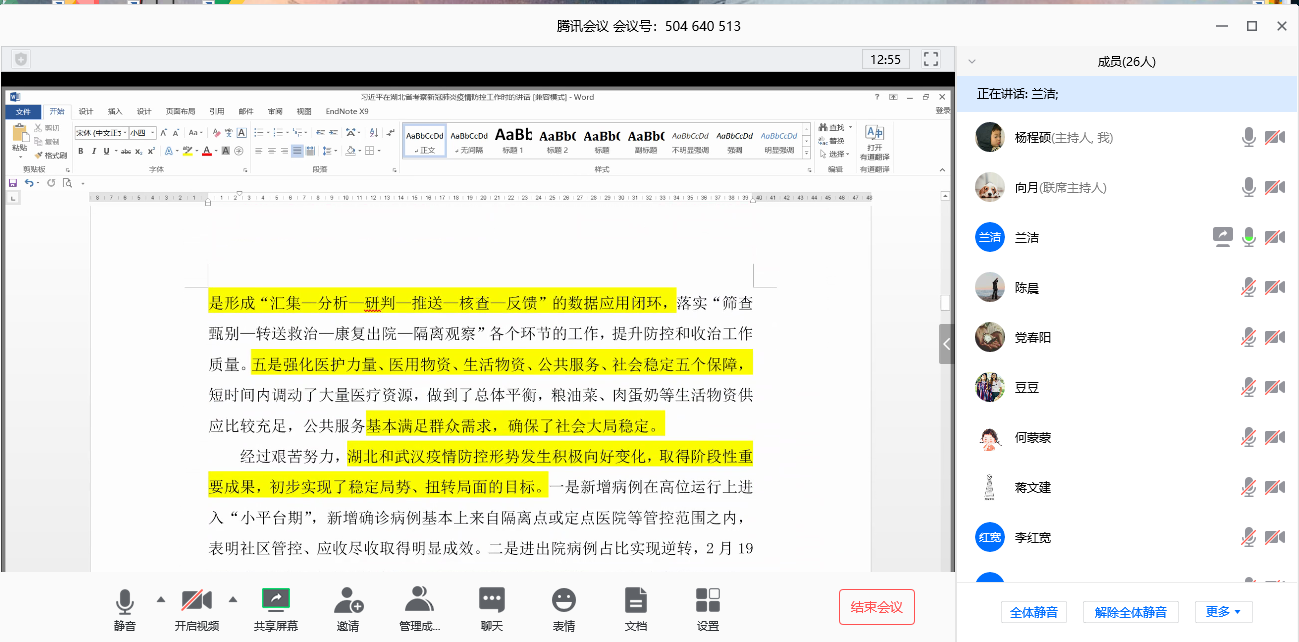Open the Invite (邀请) participants icon
Screen dimensions: 1299x642
[348, 601]
